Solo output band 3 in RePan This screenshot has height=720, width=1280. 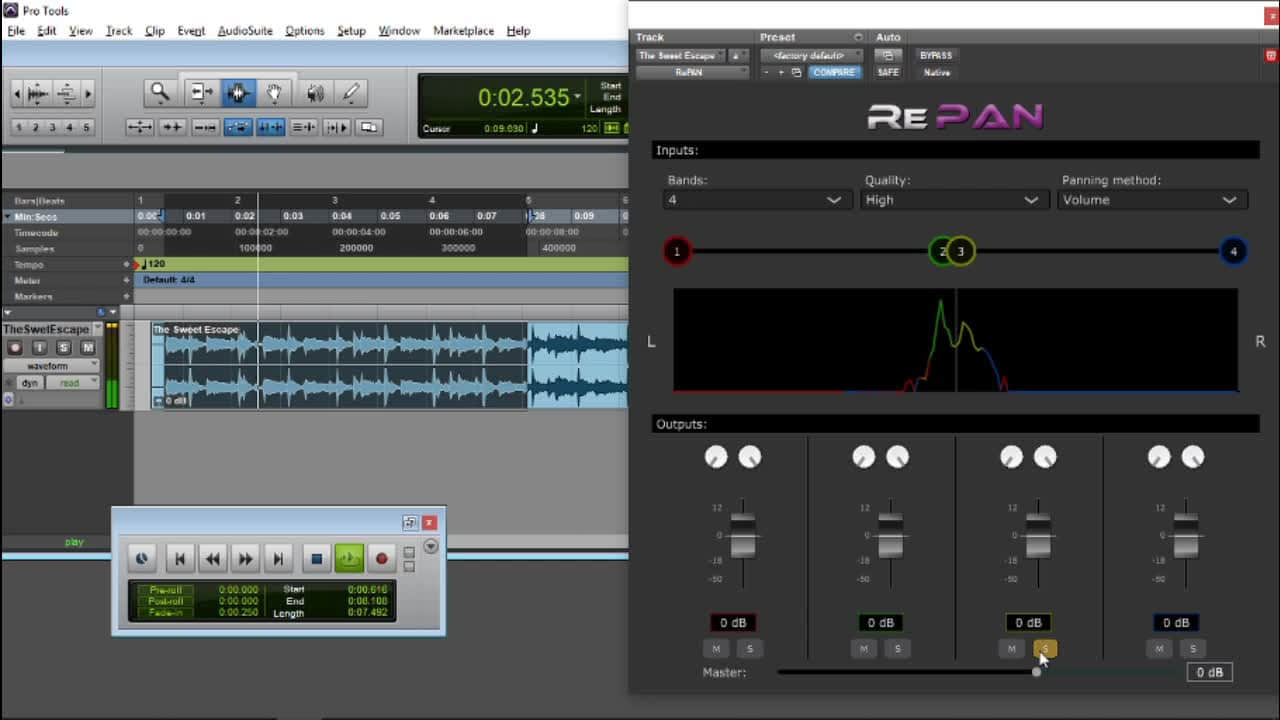pos(1044,649)
